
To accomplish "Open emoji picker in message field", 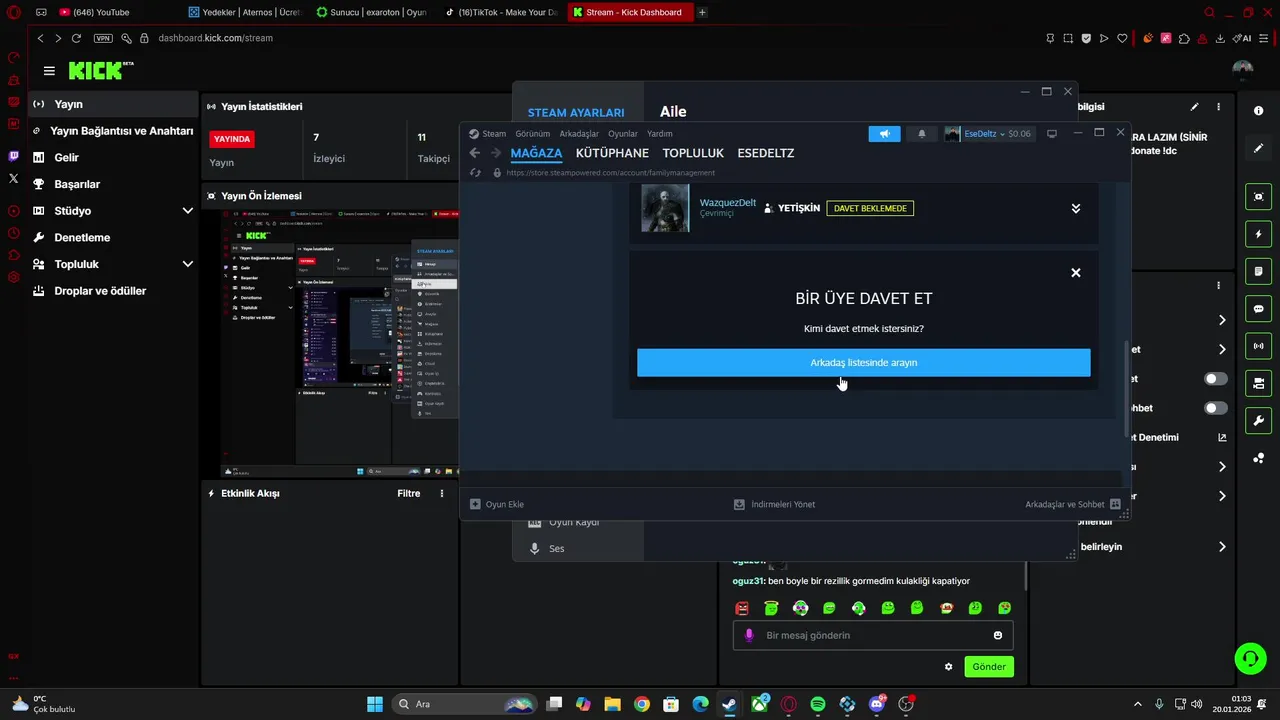I will 998,635.
